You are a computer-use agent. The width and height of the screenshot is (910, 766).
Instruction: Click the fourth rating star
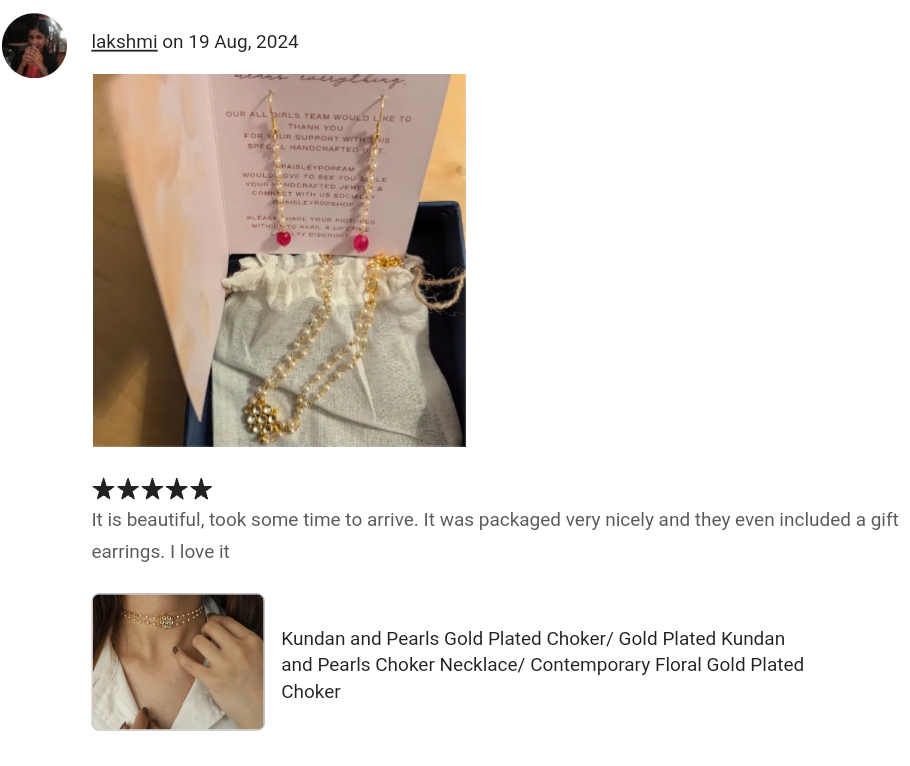(177, 489)
